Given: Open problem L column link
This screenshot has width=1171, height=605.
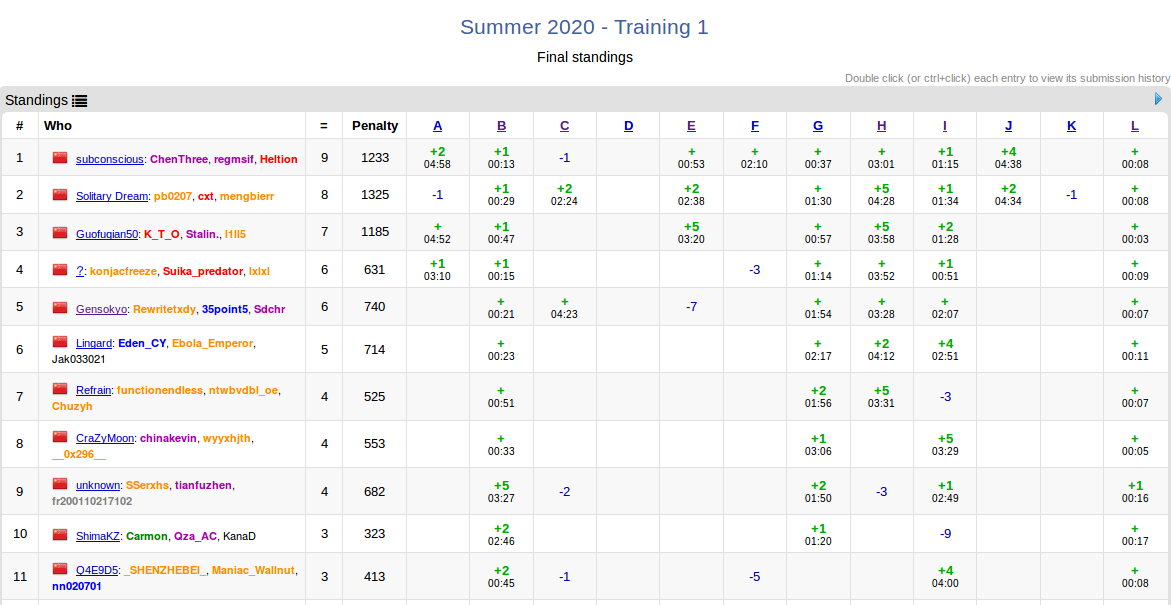Looking at the screenshot, I should point(1135,126).
